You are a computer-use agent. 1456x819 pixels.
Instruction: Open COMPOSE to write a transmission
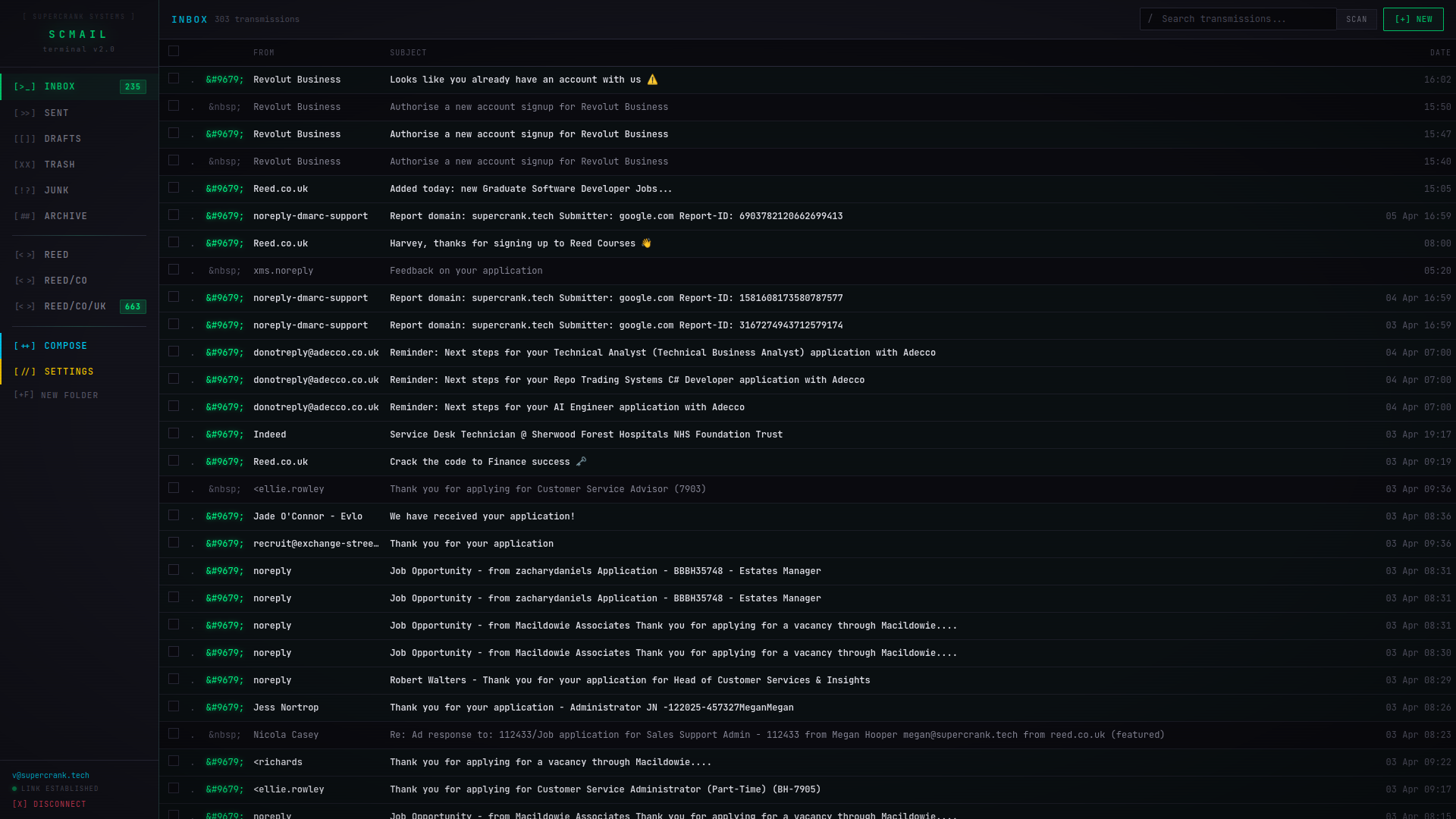[x=79, y=346]
